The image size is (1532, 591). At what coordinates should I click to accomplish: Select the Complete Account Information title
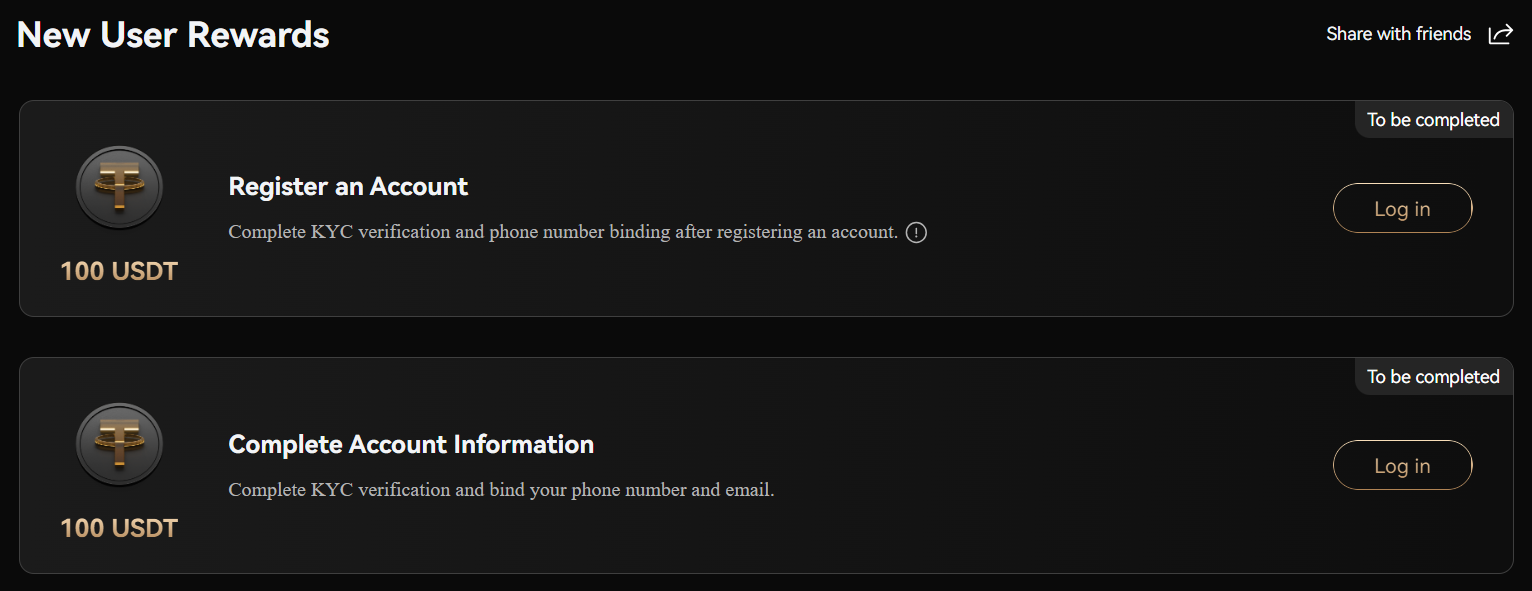pyautogui.click(x=411, y=444)
